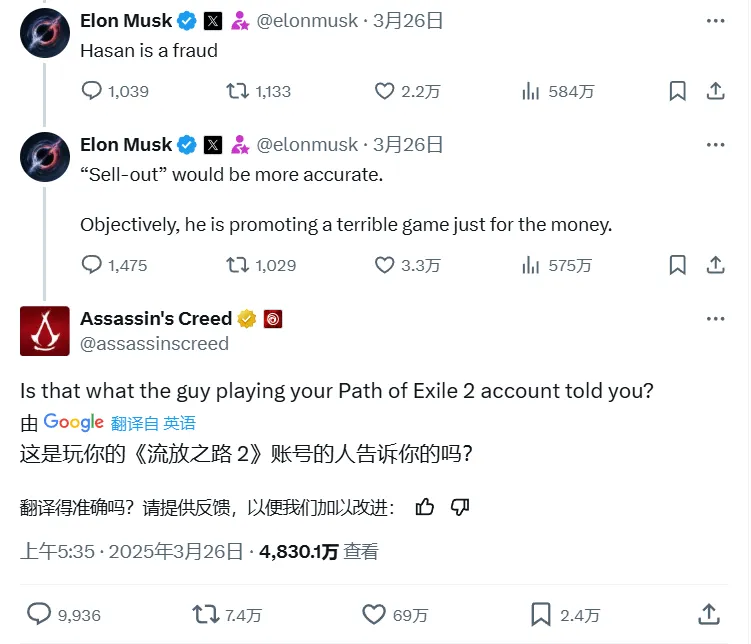751x644 pixels.
Task: Click the Ubisoft affiliate badge icon
Action: [x=273, y=319]
